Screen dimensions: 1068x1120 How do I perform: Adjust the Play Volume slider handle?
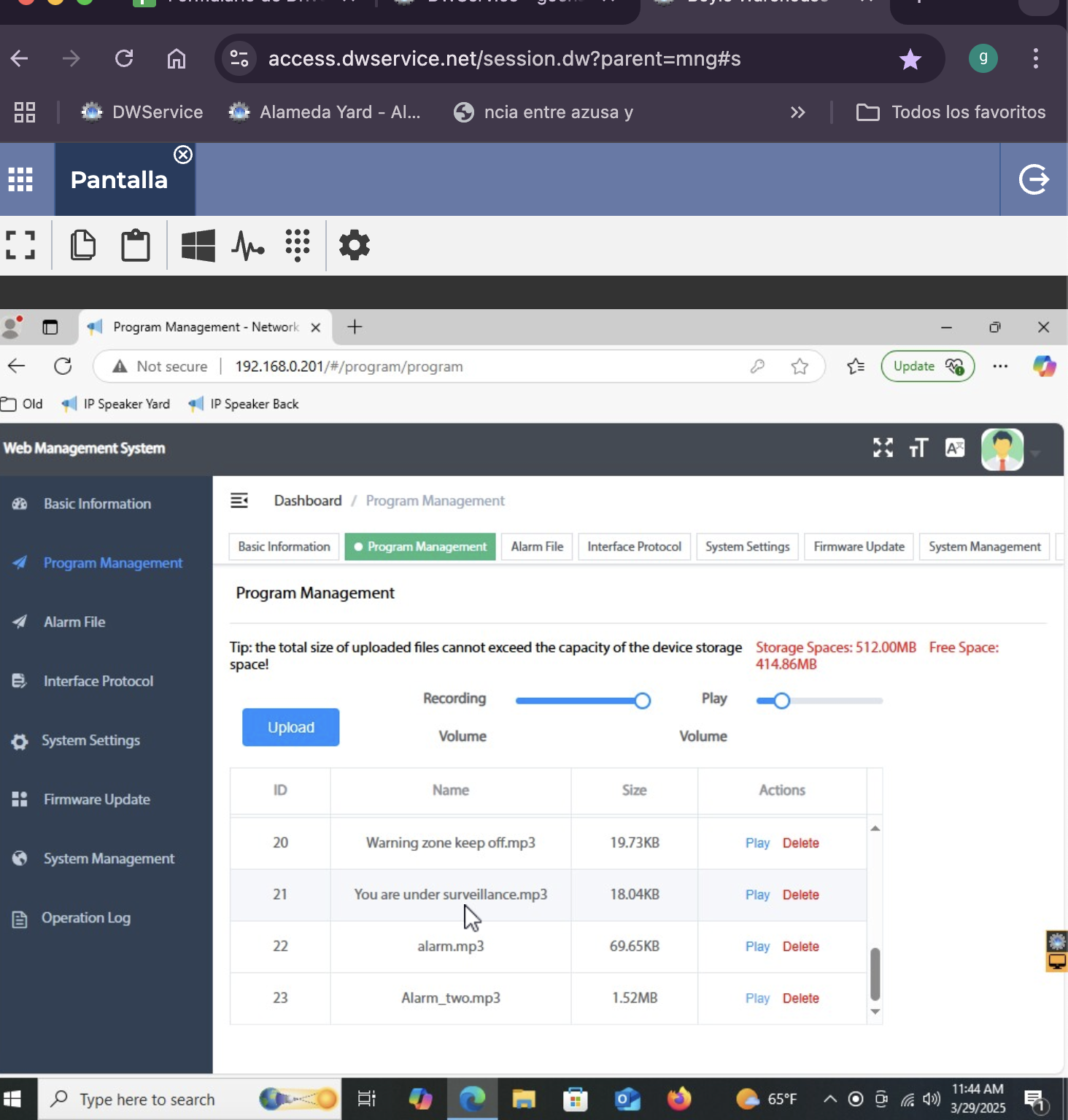pos(781,701)
